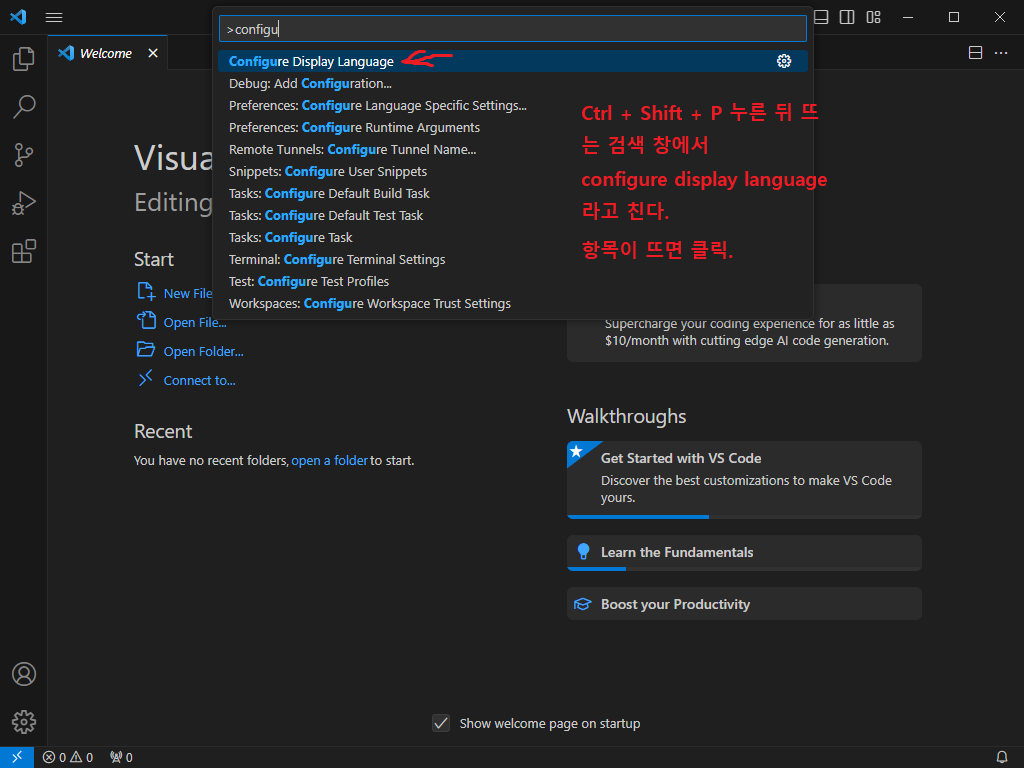
Task: Toggle the panel layout icon in title bar
Action: [x=822, y=18]
